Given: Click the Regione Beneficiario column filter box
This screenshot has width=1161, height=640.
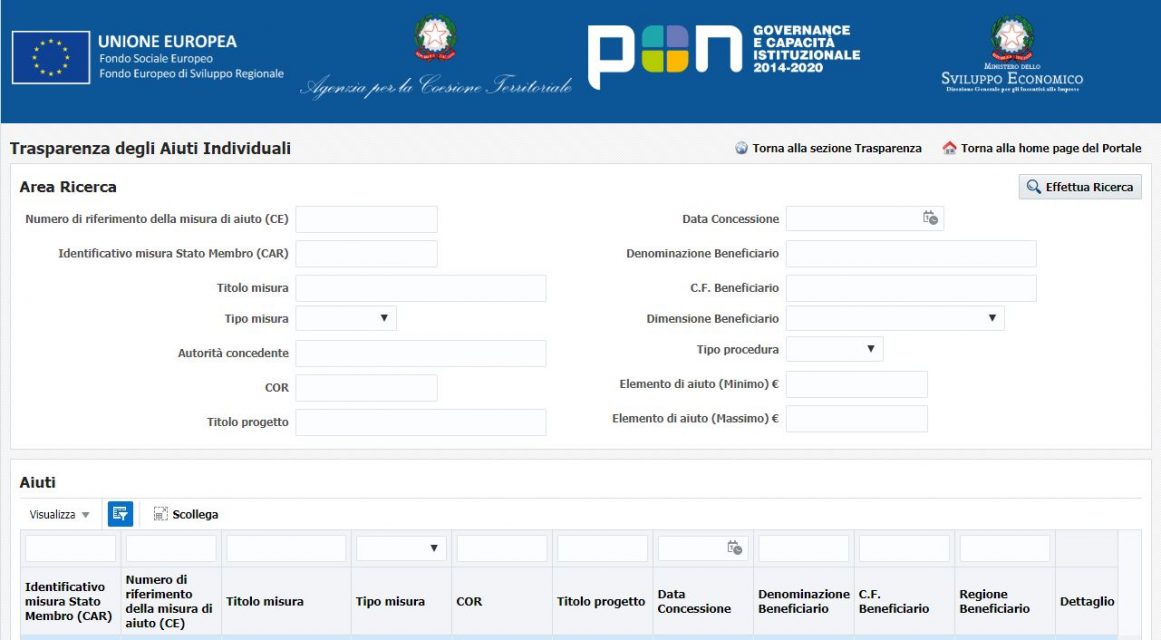Looking at the screenshot, I should (x=1005, y=549).
